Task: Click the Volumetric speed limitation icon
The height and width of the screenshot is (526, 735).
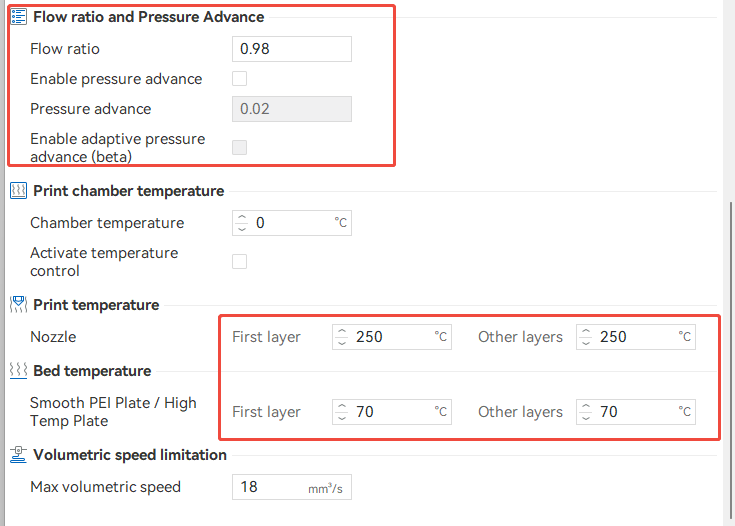Action: [x=18, y=455]
